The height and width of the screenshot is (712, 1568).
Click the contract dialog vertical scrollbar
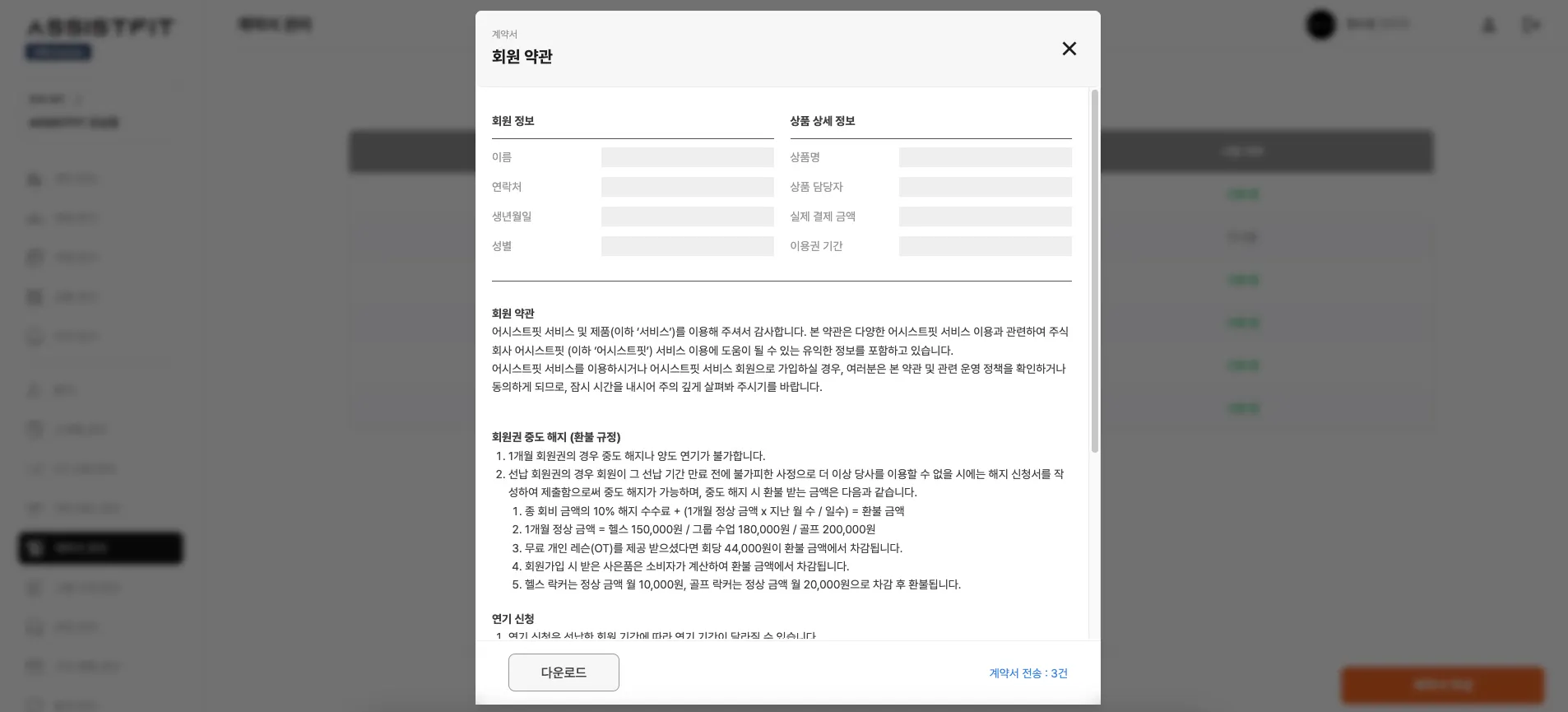[1094, 272]
